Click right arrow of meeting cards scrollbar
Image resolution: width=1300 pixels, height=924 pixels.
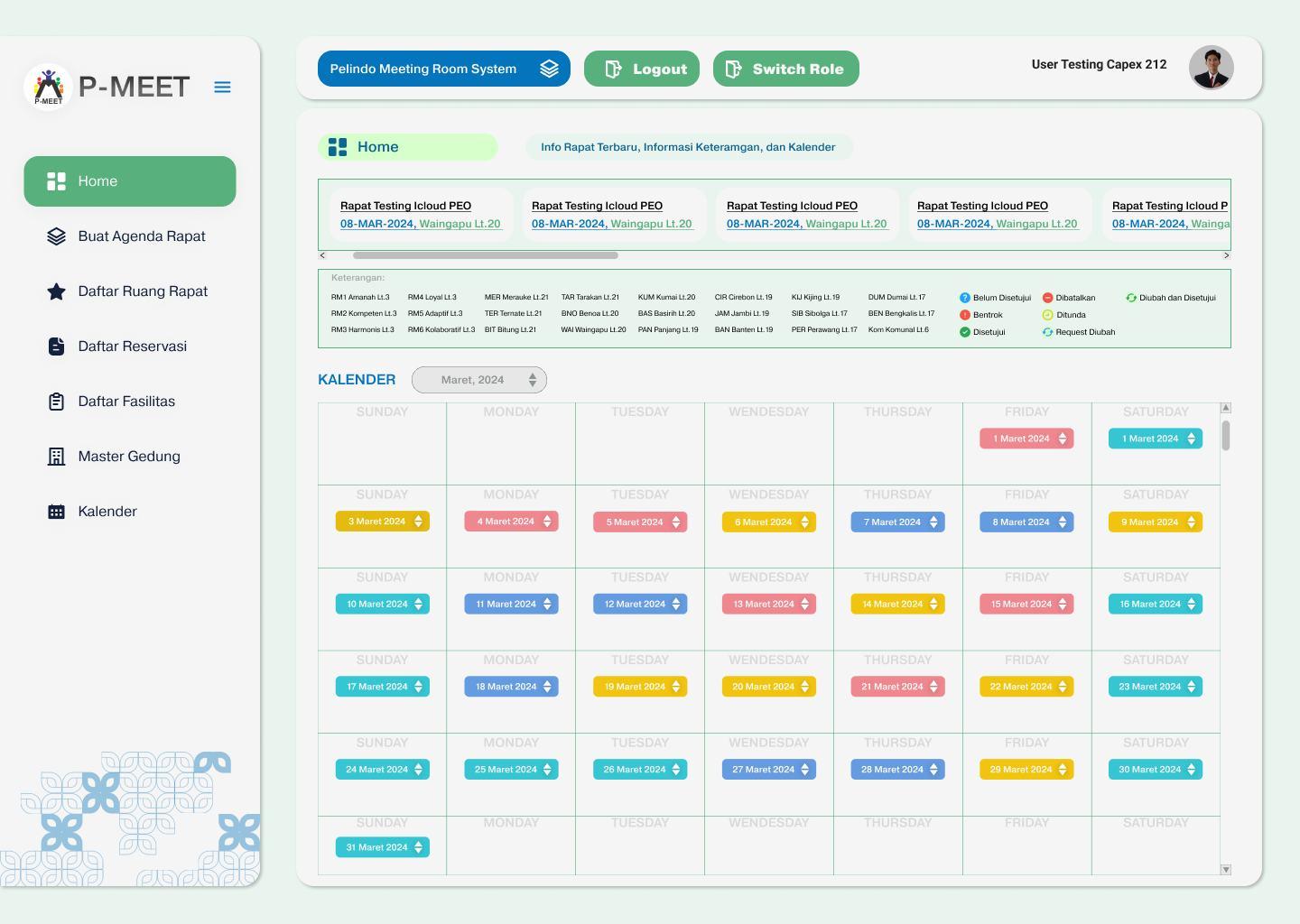click(1226, 255)
